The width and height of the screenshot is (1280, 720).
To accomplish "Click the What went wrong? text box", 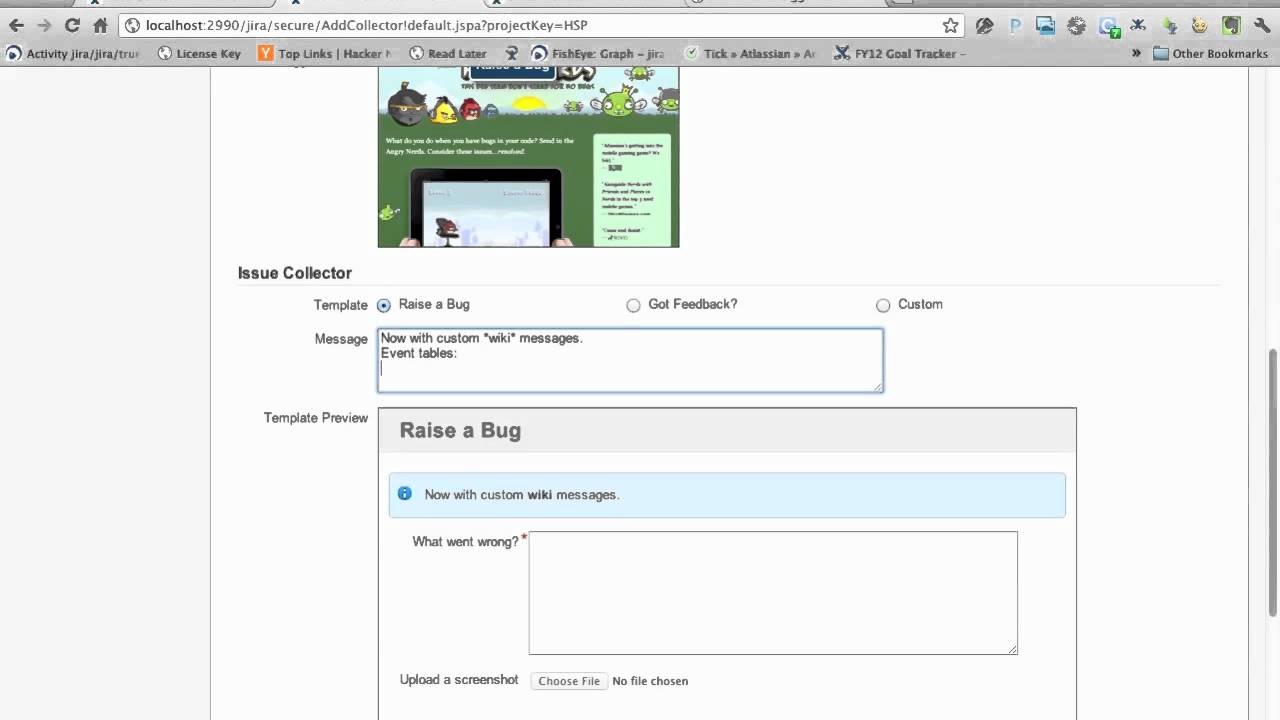I will 773,593.
